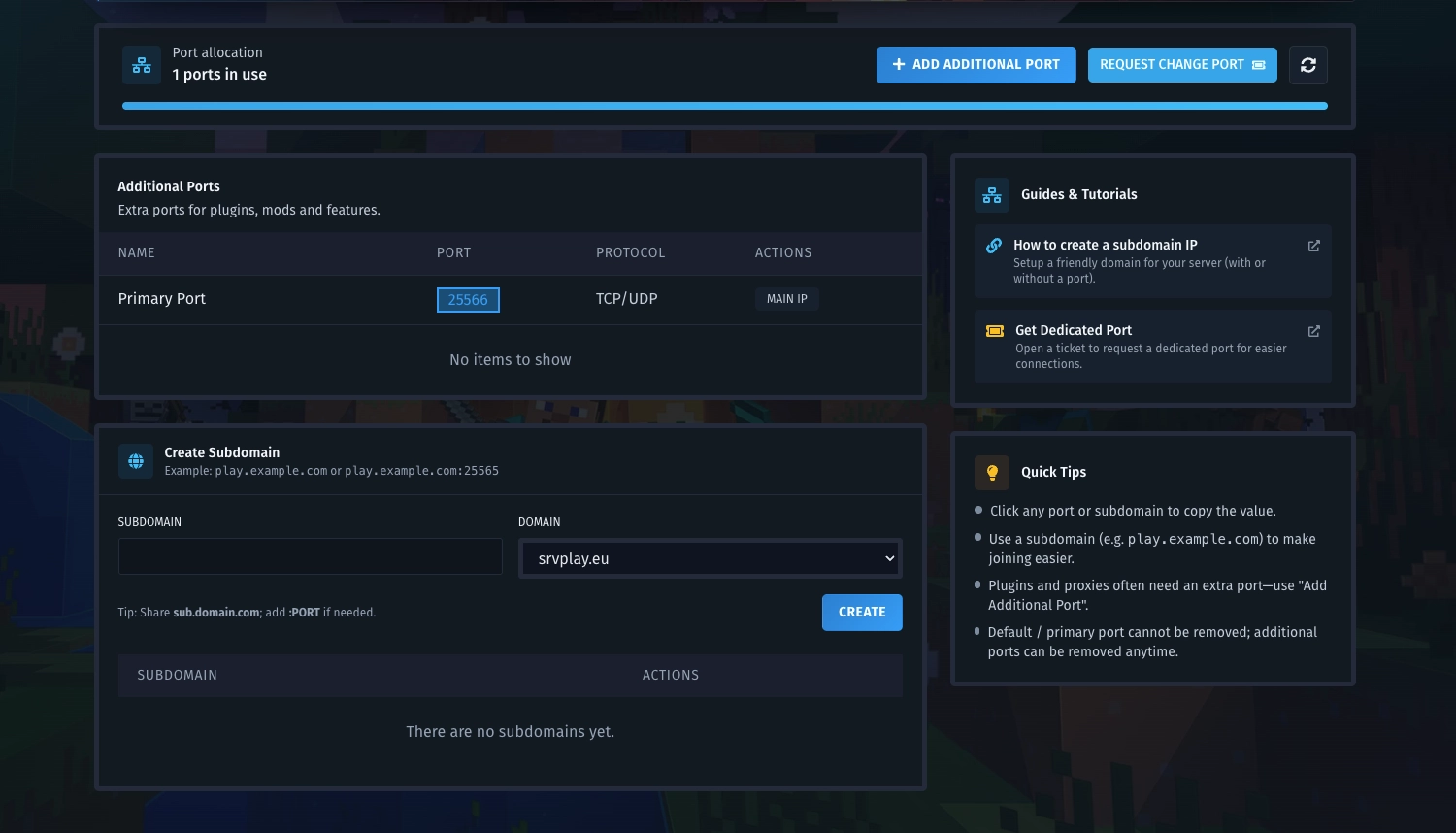Click 'There are no subdomains yet.' message

(x=511, y=732)
